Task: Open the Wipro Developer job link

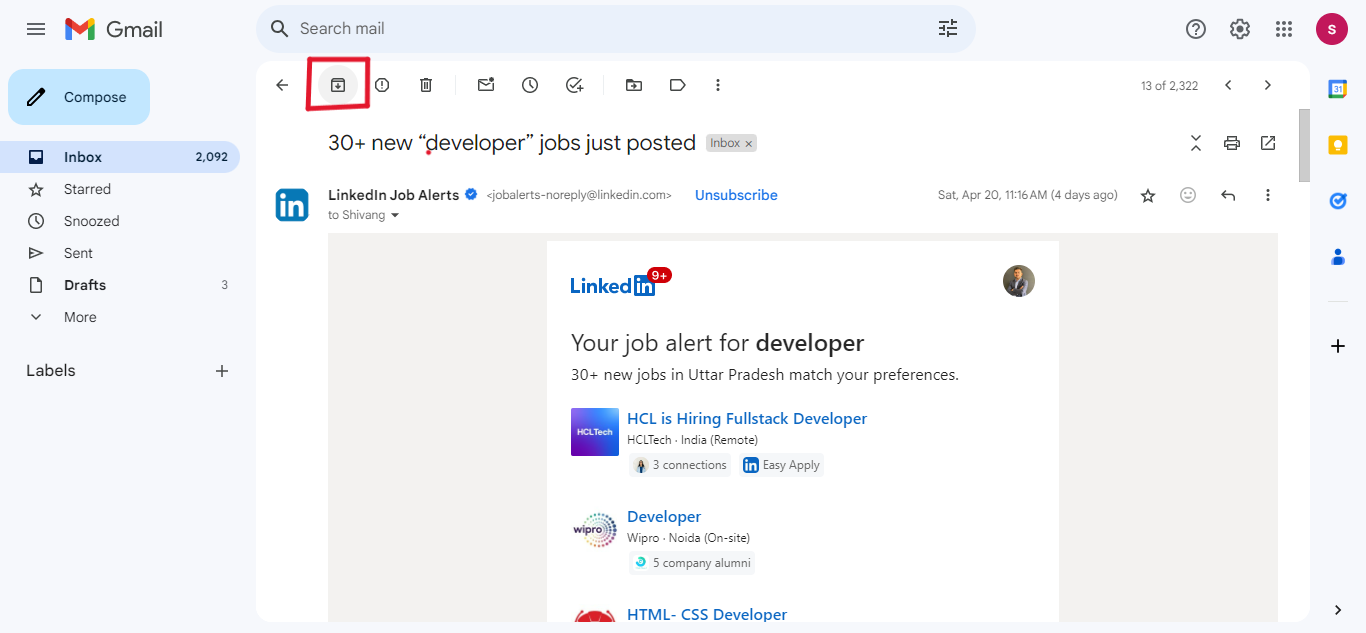Action: (664, 516)
